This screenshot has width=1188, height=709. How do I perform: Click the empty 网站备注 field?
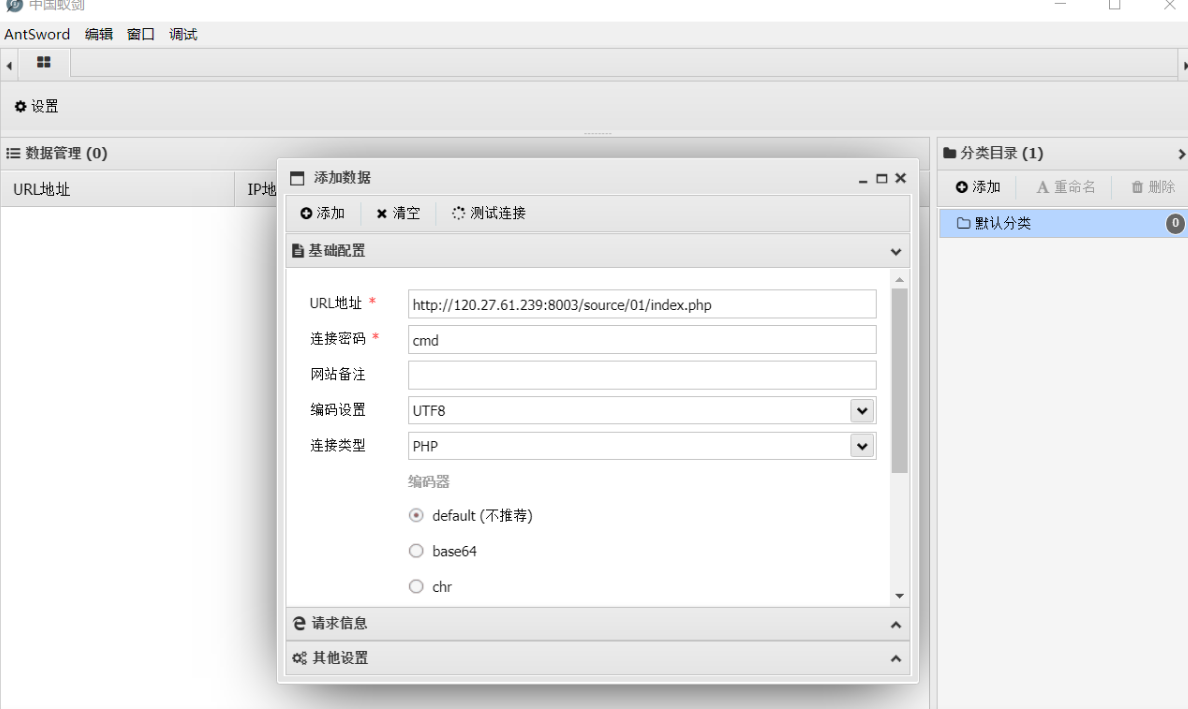(x=642, y=375)
